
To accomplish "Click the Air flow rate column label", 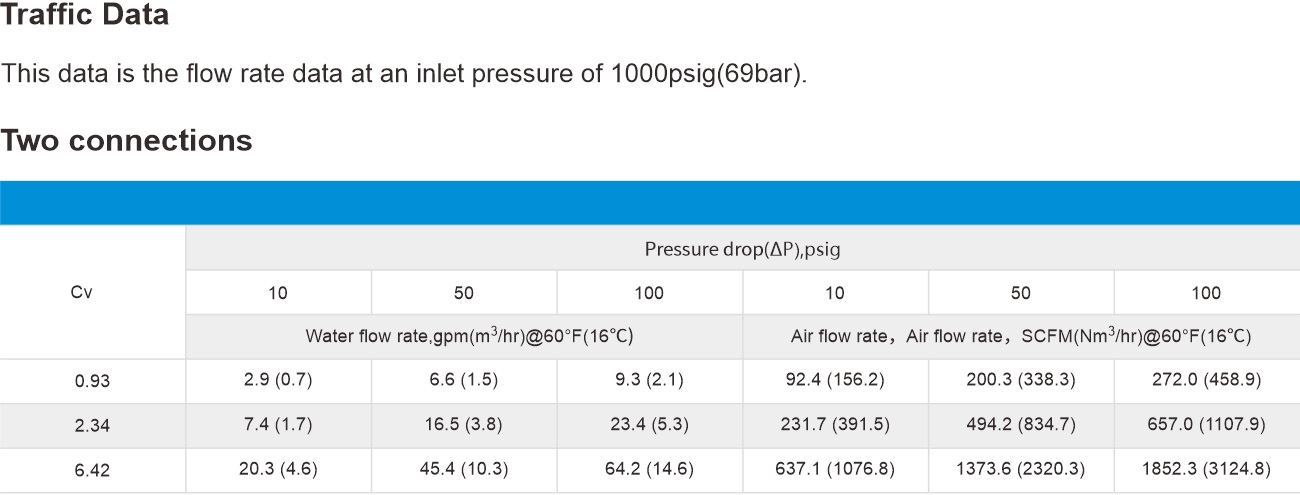I will [x=1021, y=337].
